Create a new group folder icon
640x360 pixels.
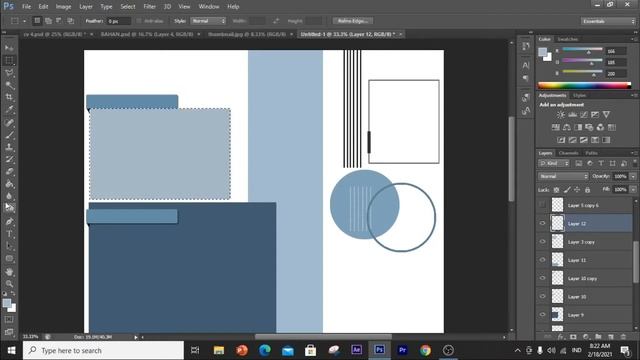[x=598, y=337]
